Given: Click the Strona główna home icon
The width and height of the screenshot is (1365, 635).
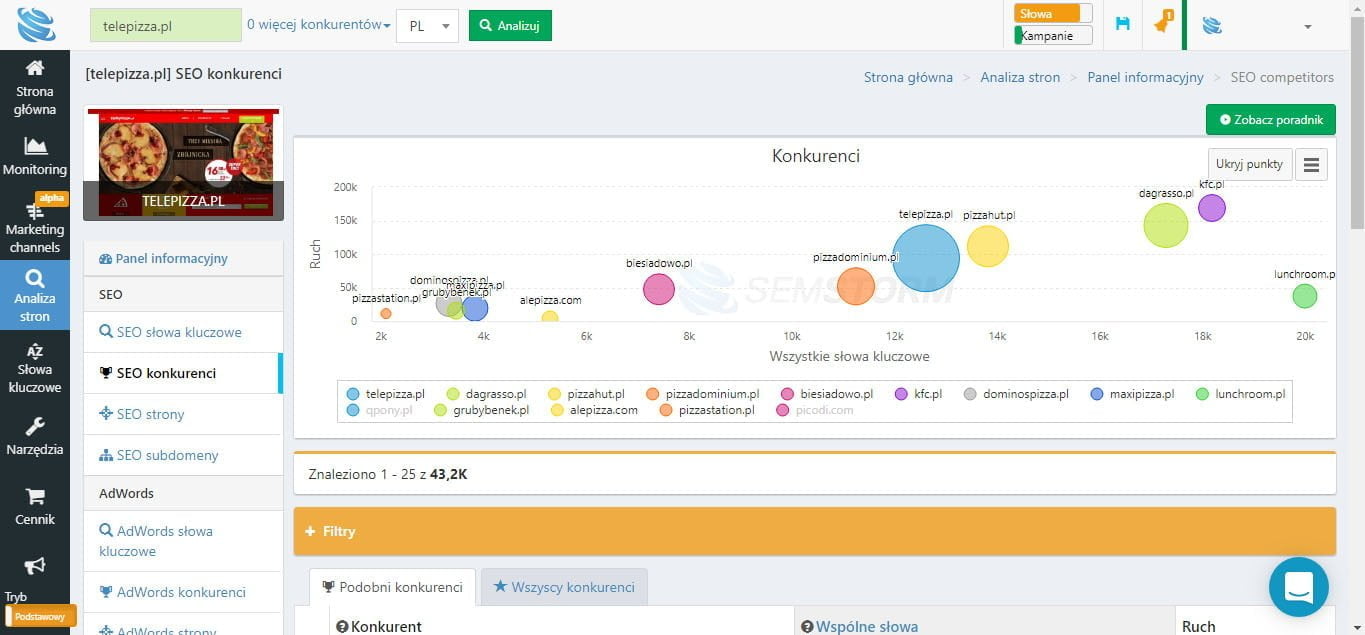Looking at the screenshot, I should pos(34,69).
